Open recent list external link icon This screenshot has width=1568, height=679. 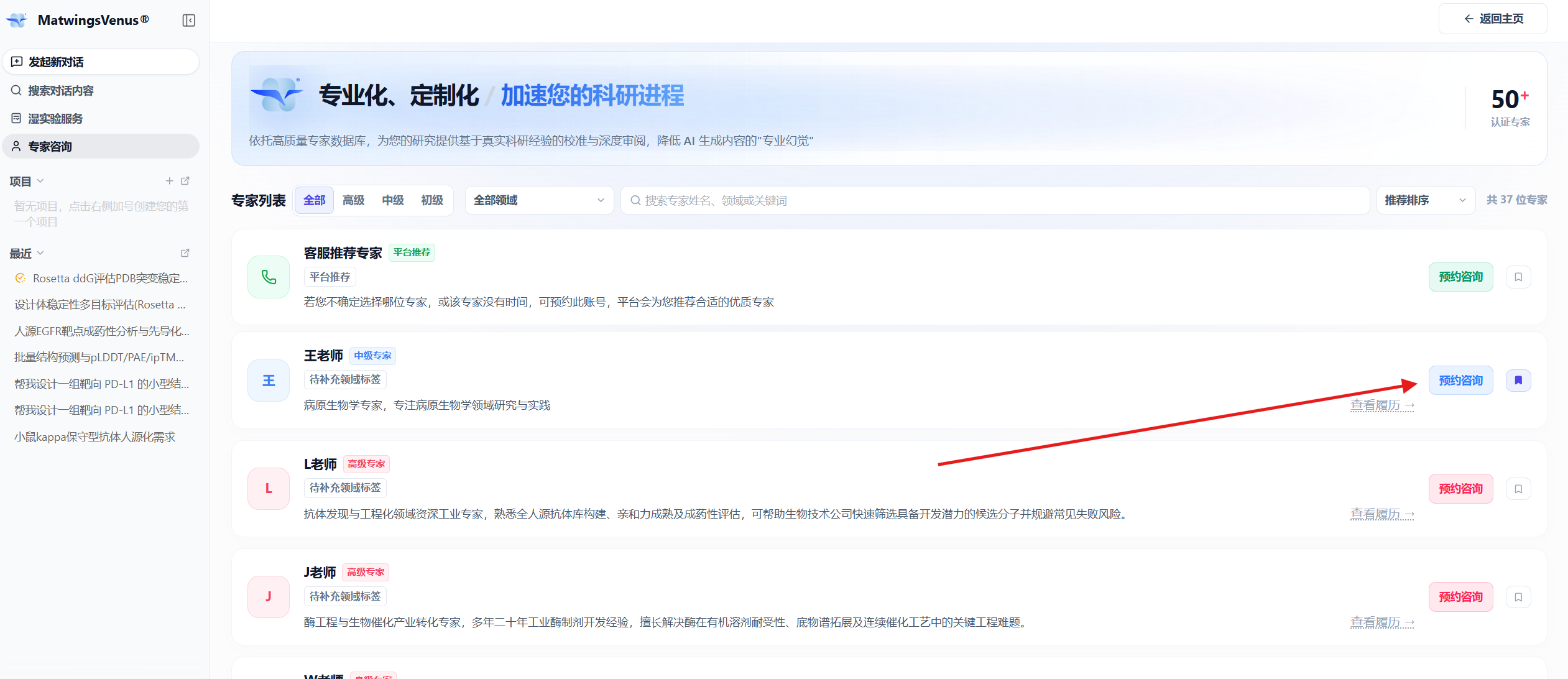185,253
